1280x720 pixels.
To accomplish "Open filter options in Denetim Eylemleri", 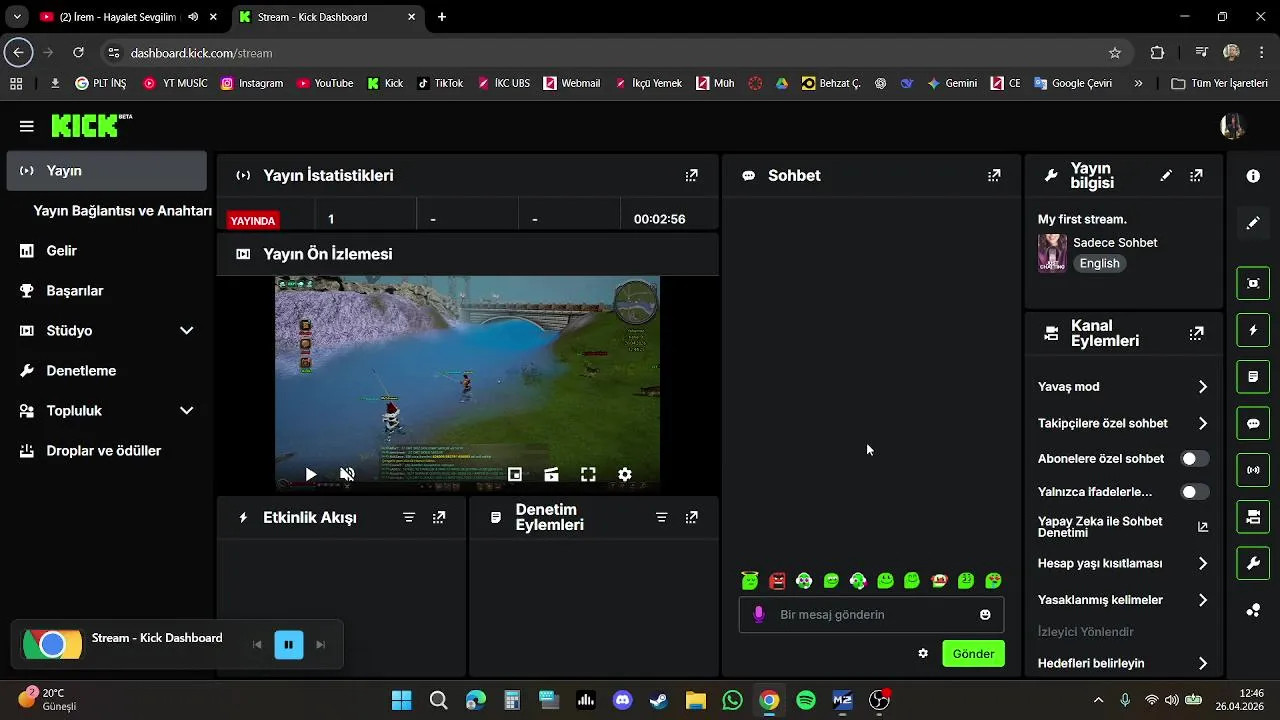I will 661,517.
